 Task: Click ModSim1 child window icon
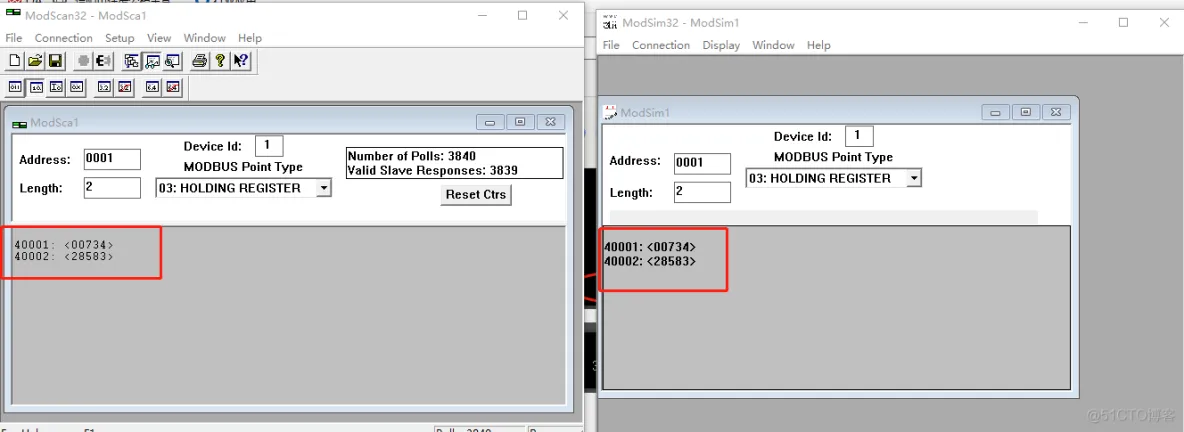click(x=610, y=113)
